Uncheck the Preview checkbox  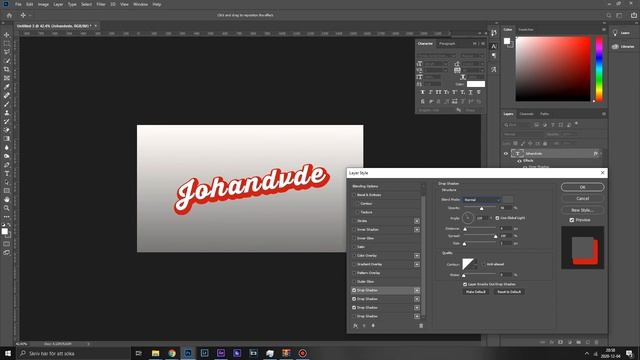[x=572, y=220]
